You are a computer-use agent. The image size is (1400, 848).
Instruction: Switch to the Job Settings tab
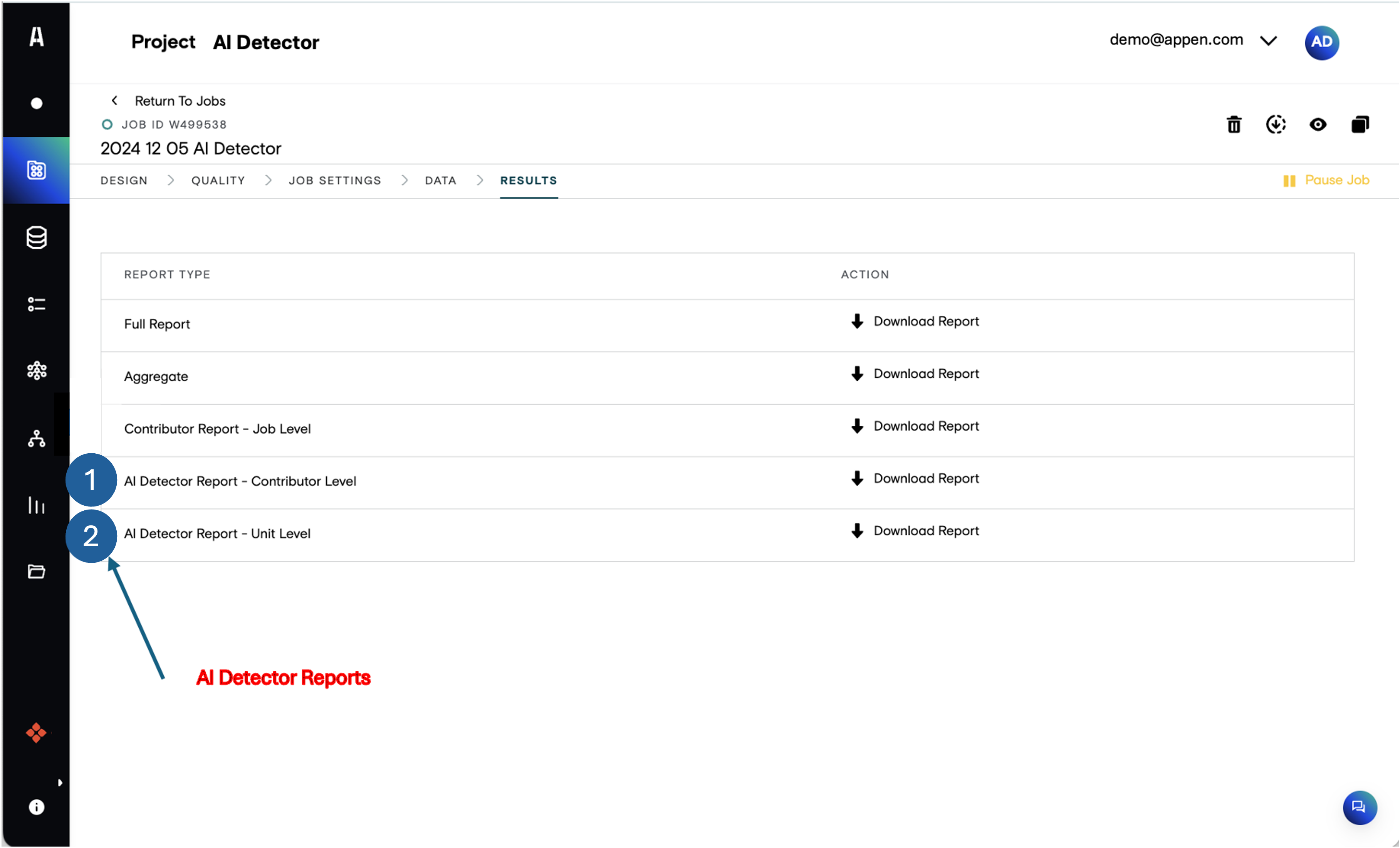(335, 181)
